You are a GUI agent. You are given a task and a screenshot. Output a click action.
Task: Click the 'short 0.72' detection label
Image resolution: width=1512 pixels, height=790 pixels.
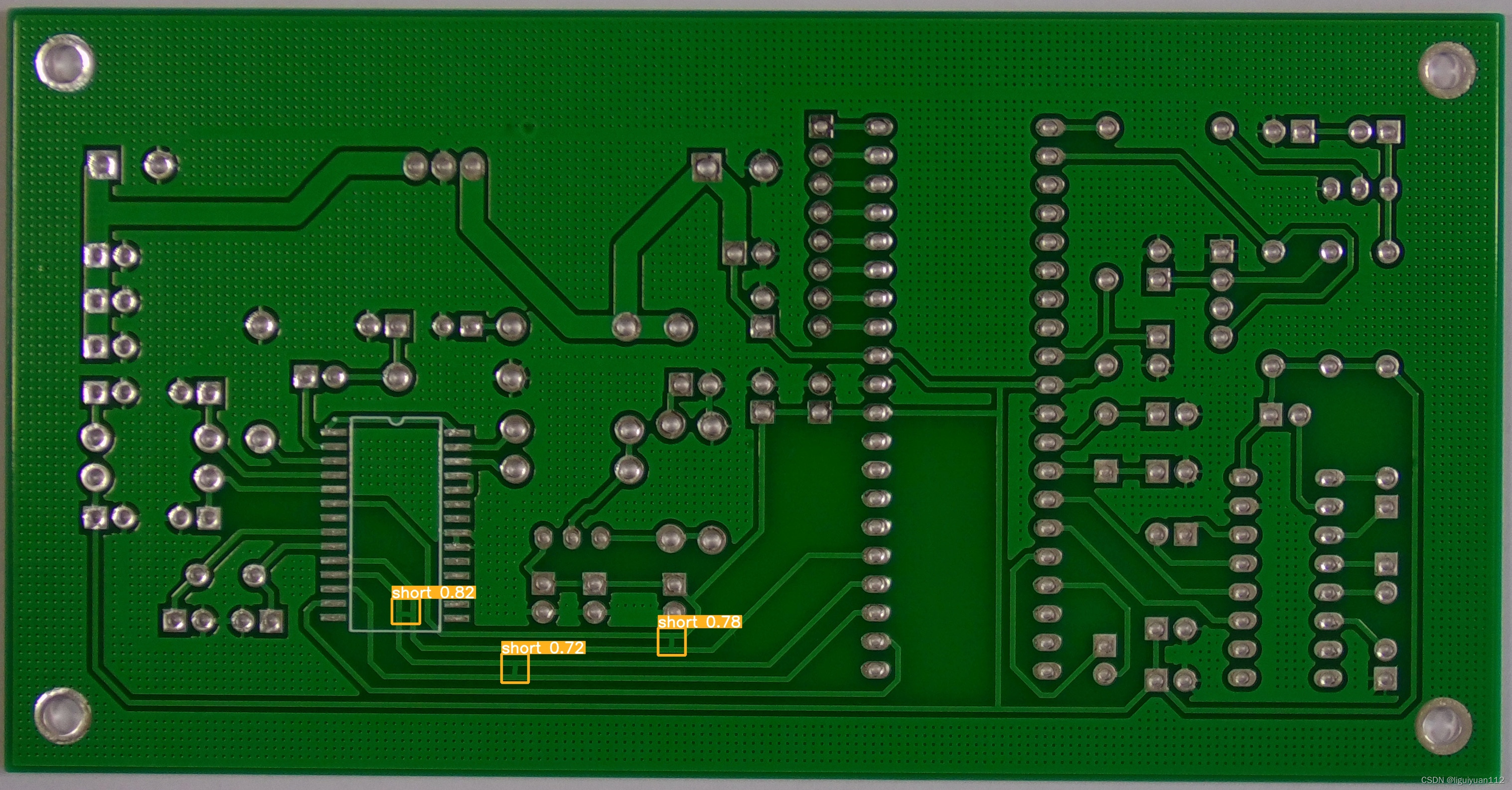[543, 648]
